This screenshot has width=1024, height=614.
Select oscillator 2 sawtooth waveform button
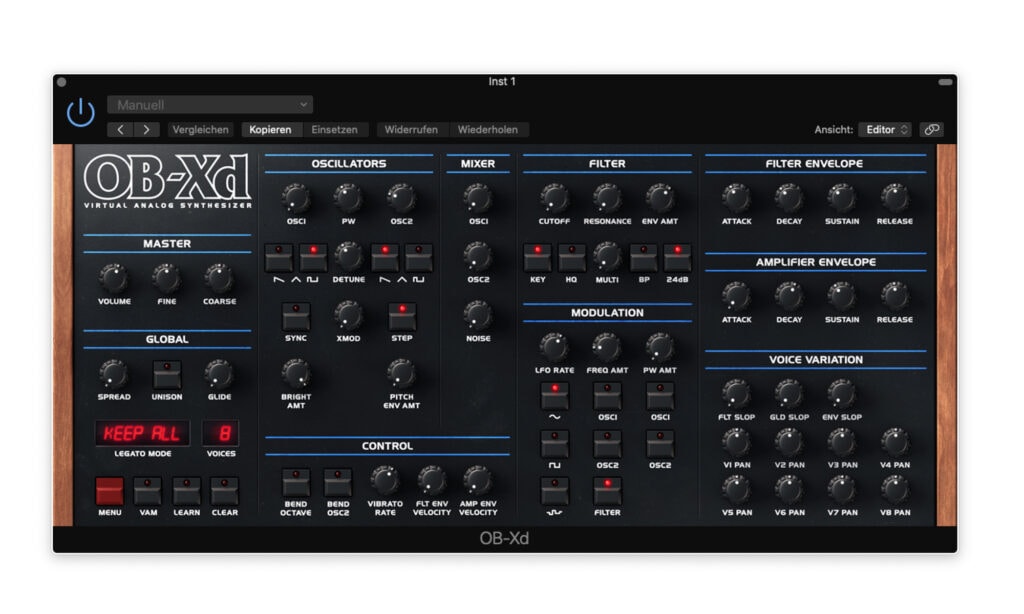385,258
